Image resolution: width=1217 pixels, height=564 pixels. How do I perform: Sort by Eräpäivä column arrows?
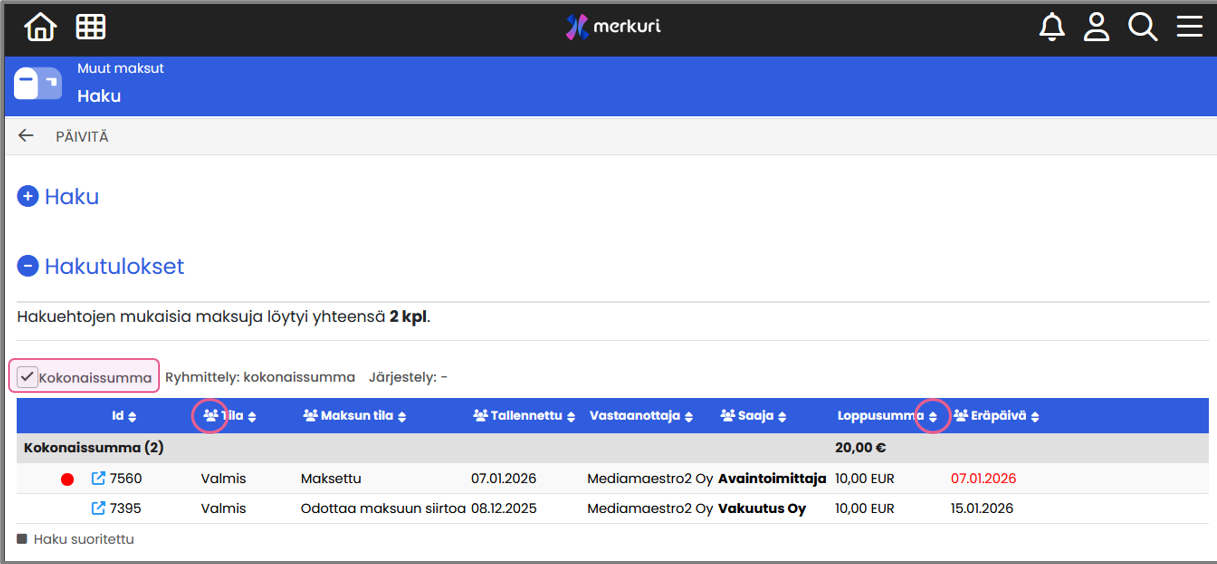tap(1035, 417)
